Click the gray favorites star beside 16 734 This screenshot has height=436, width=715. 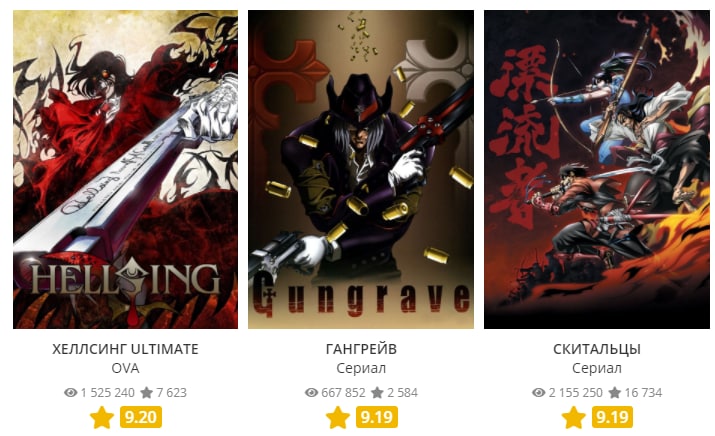pyautogui.click(x=615, y=392)
